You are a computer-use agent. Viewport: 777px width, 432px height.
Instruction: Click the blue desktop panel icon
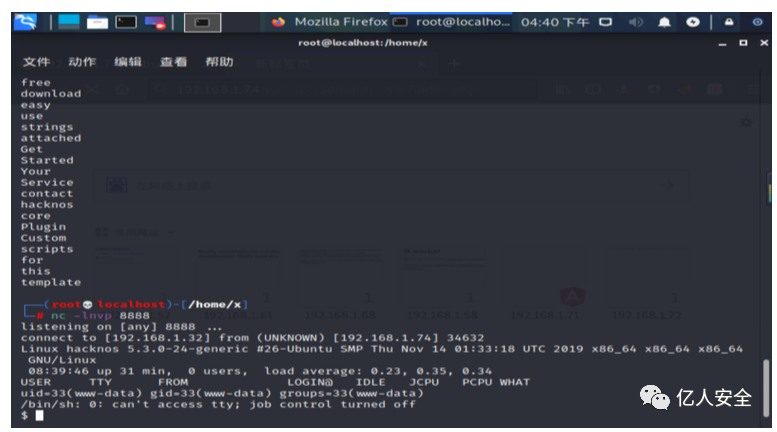pyautogui.click(x=69, y=22)
